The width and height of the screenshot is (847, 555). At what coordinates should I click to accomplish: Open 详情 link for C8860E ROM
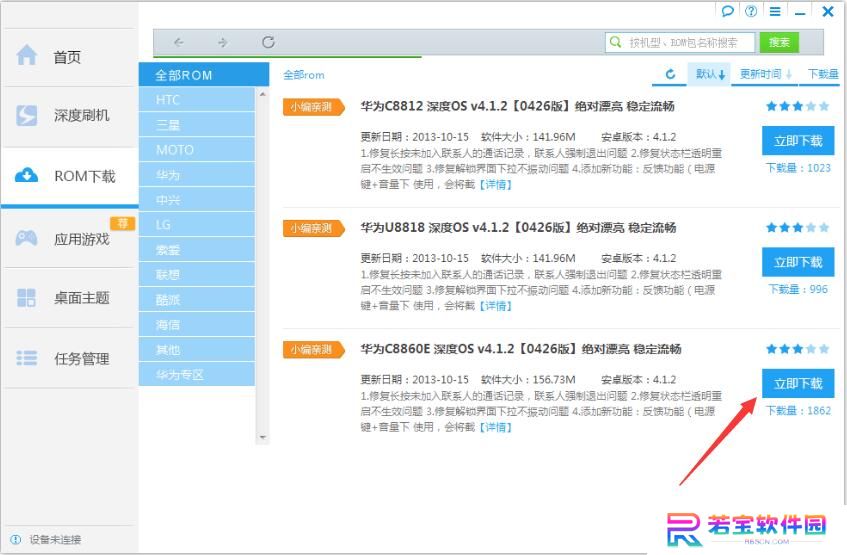click(495, 427)
